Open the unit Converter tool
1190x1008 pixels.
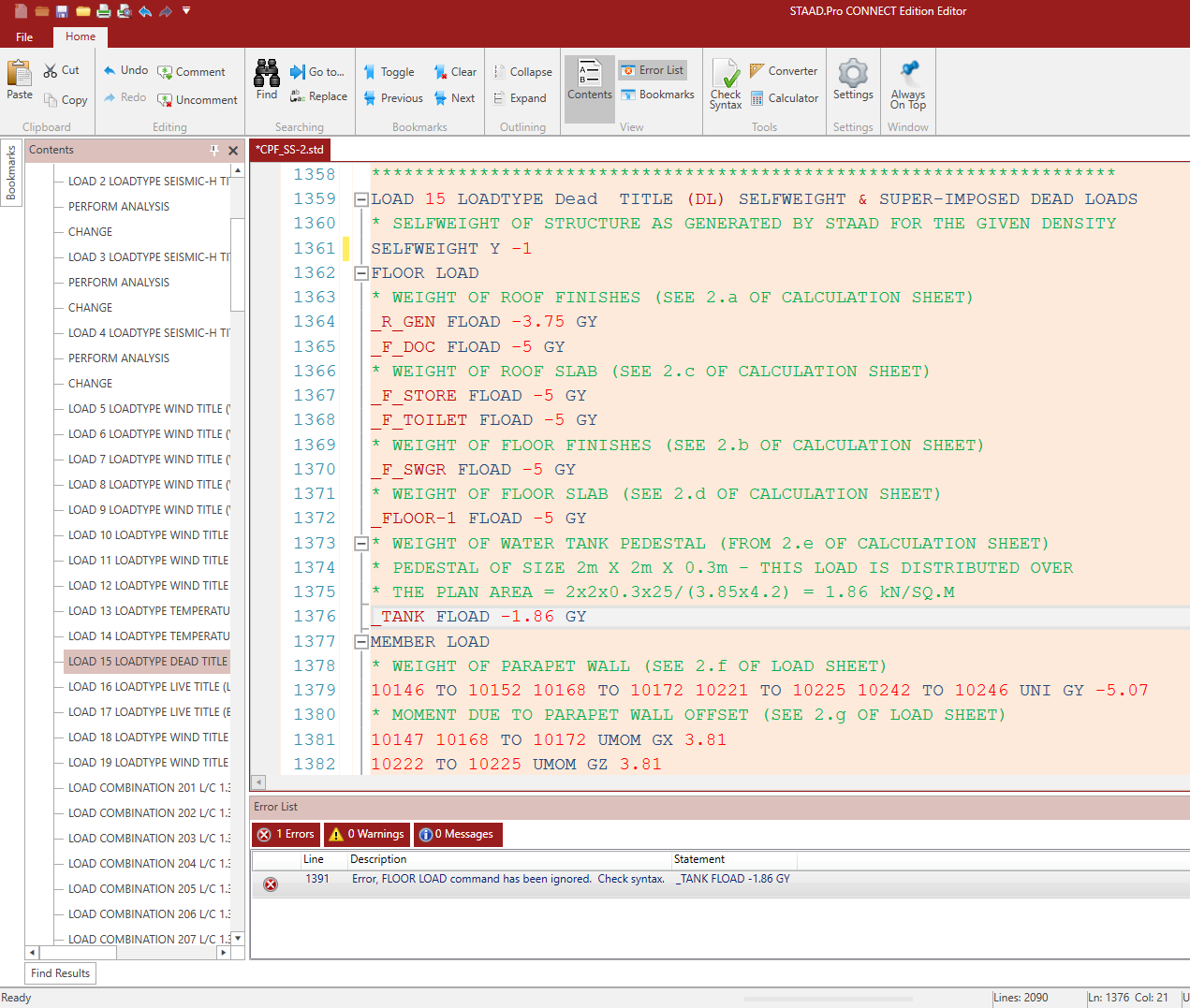(784, 71)
